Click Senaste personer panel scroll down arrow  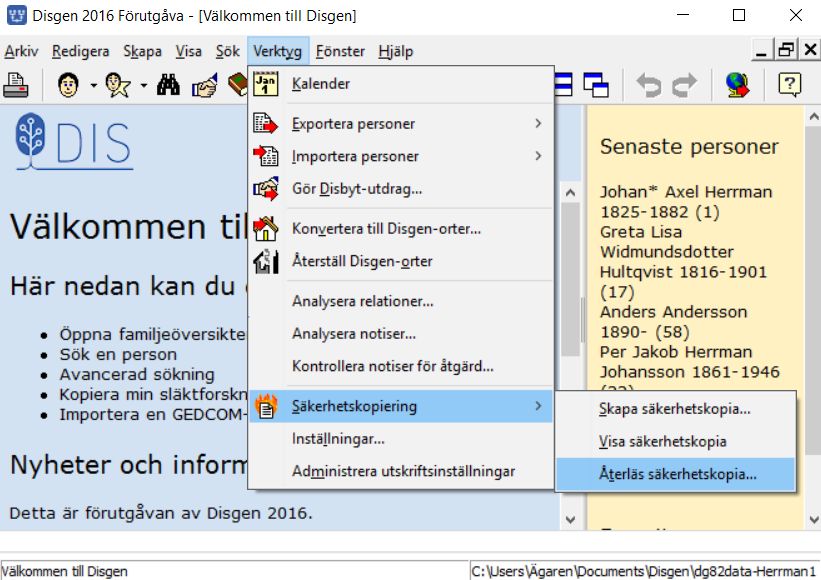[814, 520]
